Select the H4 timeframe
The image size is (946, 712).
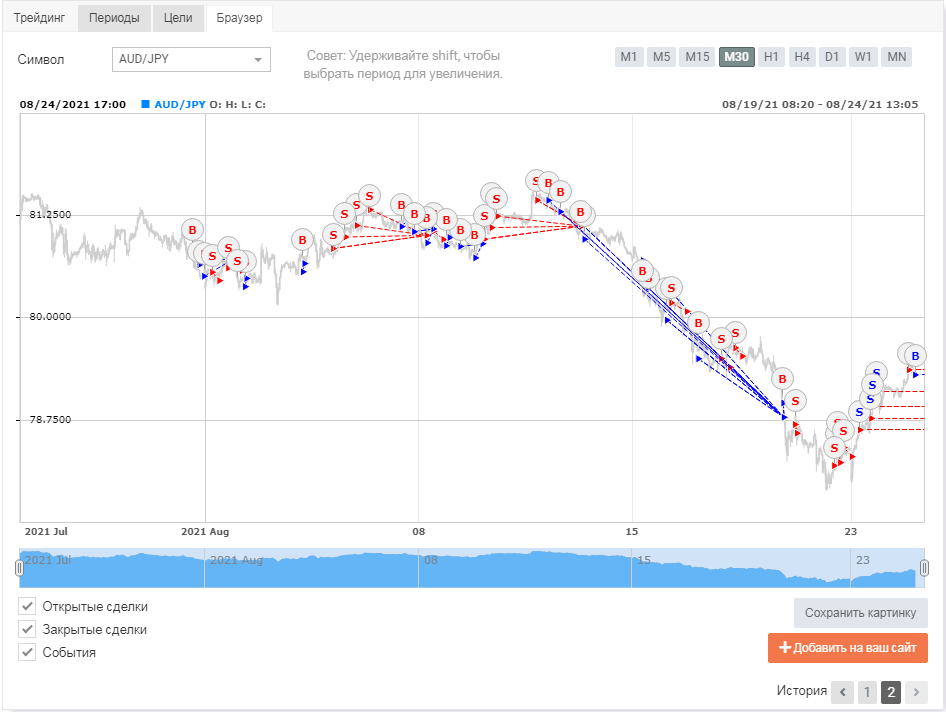point(802,57)
